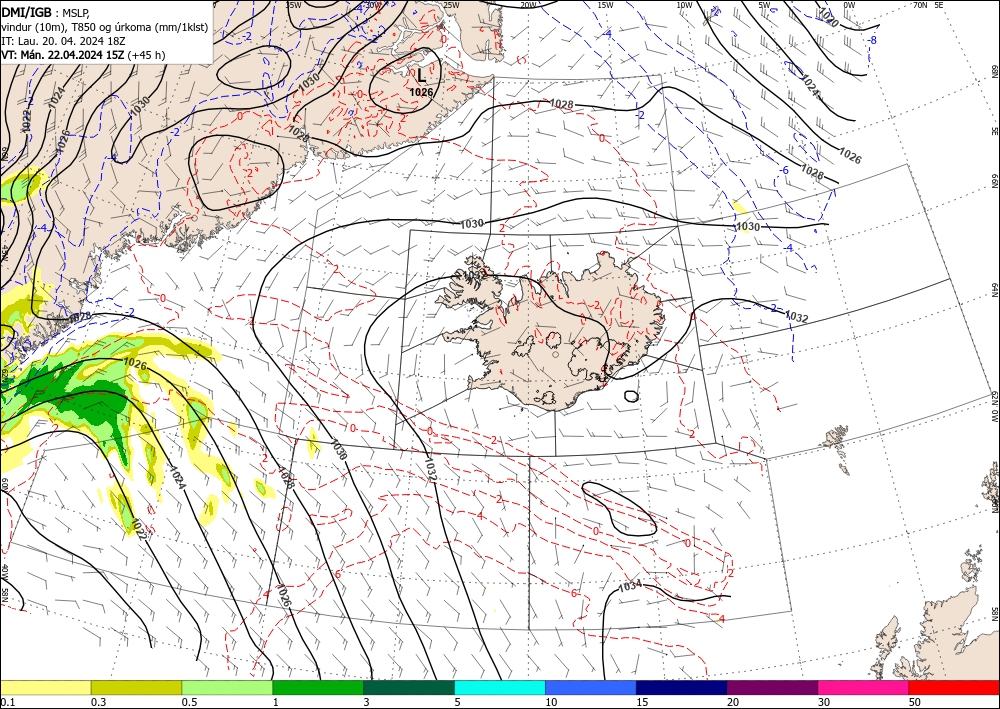
Task: Pick the blue 10–15 legend swatch
Action: point(591,687)
